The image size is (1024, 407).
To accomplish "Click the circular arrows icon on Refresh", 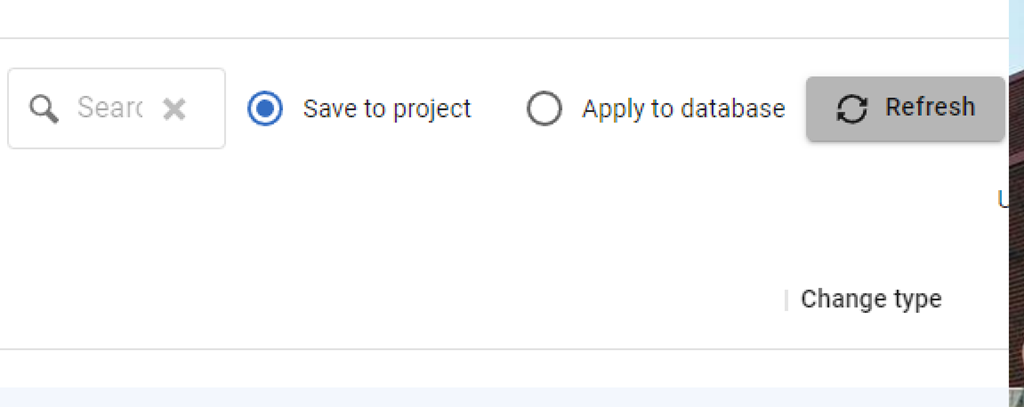I will [x=851, y=108].
